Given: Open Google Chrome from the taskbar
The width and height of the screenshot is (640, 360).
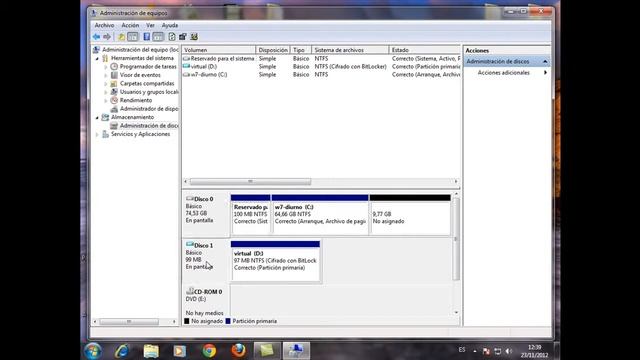Looking at the screenshot, I should [x=209, y=351].
